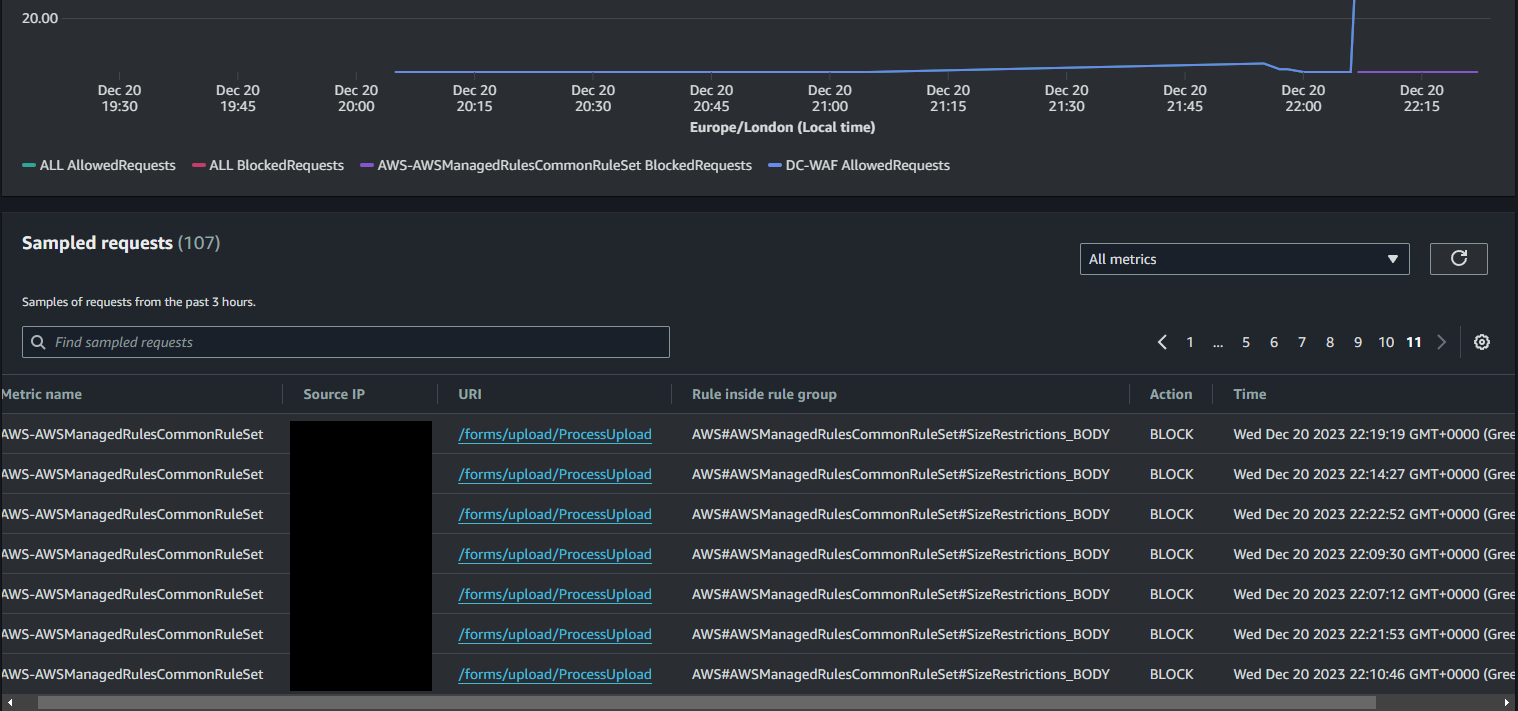1518x711 pixels.
Task: Click the Find sampled requests search field
Action: click(x=346, y=342)
